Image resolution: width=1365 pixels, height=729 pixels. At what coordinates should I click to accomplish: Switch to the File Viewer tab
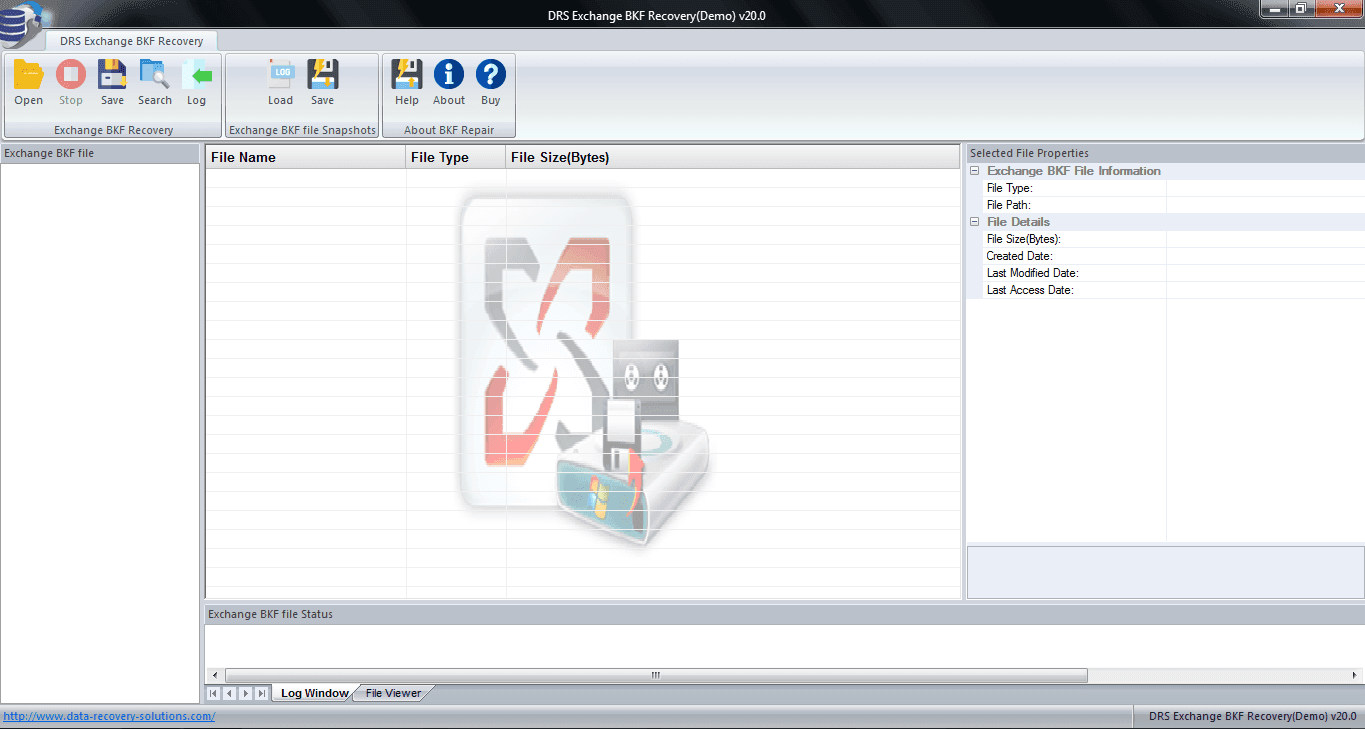(x=391, y=692)
